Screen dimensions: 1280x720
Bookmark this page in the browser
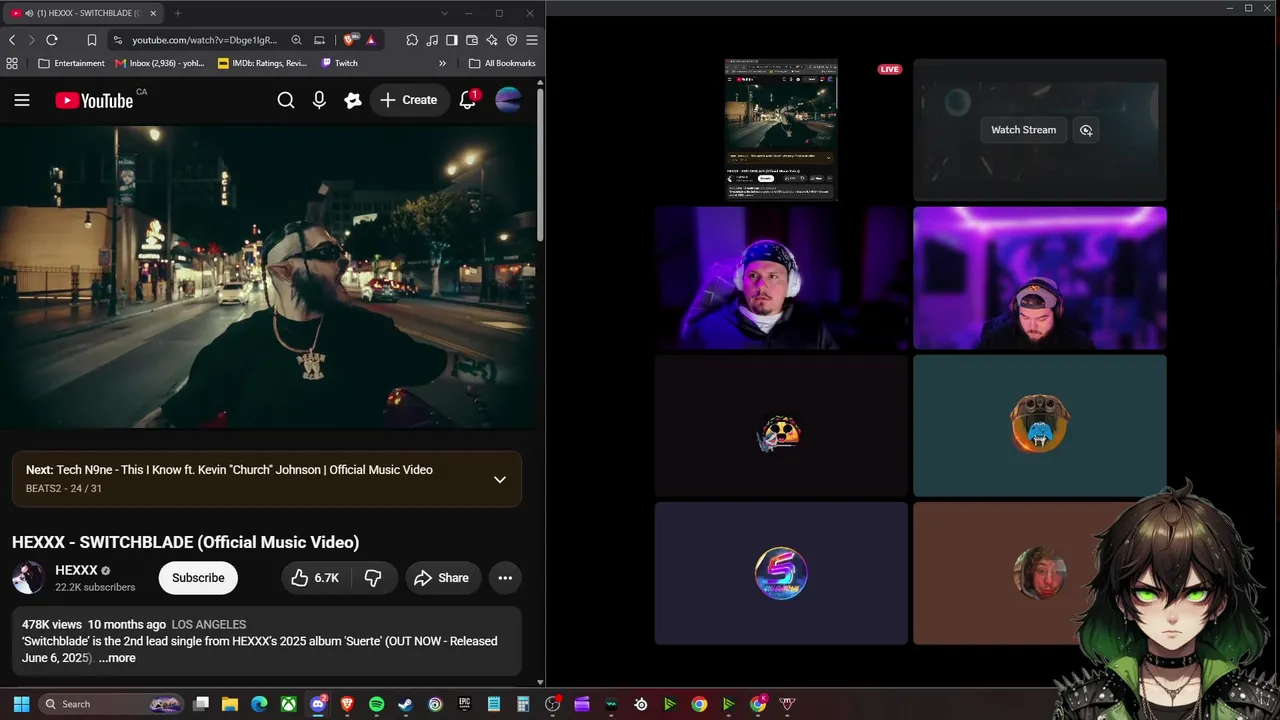click(x=91, y=40)
